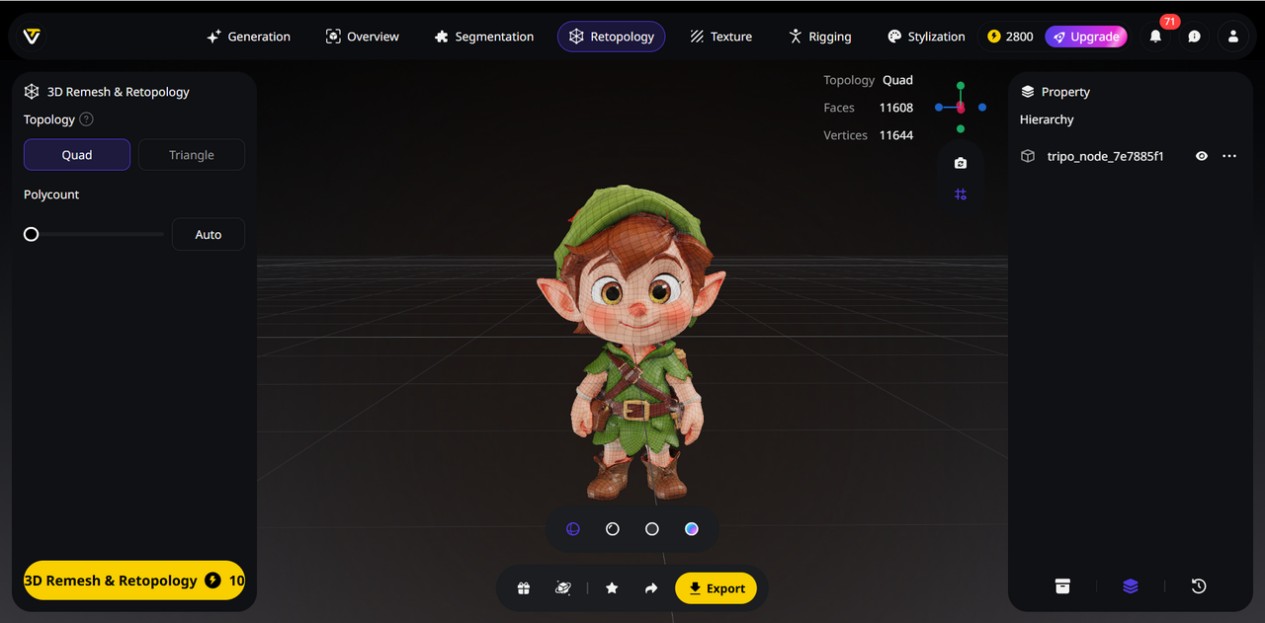Open community via the planet icon

click(x=563, y=588)
